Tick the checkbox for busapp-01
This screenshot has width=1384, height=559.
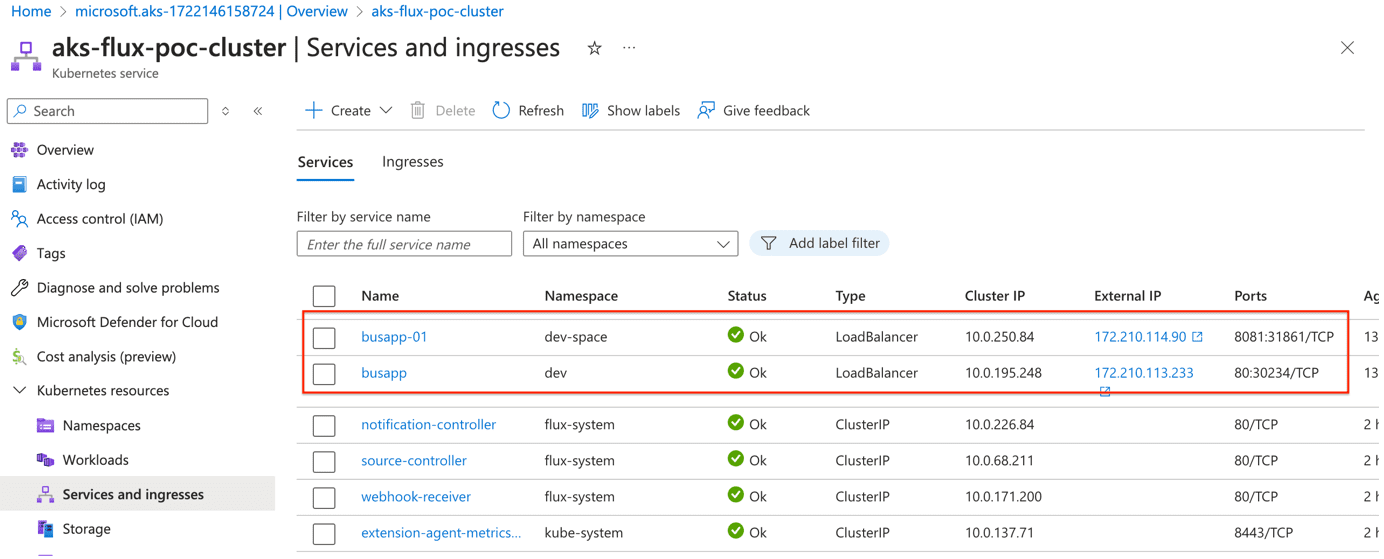pyautogui.click(x=324, y=338)
